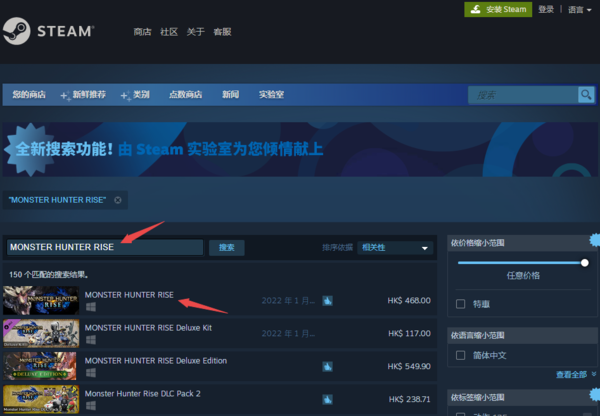Open the 关于 about menu

pyautogui.click(x=196, y=32)
